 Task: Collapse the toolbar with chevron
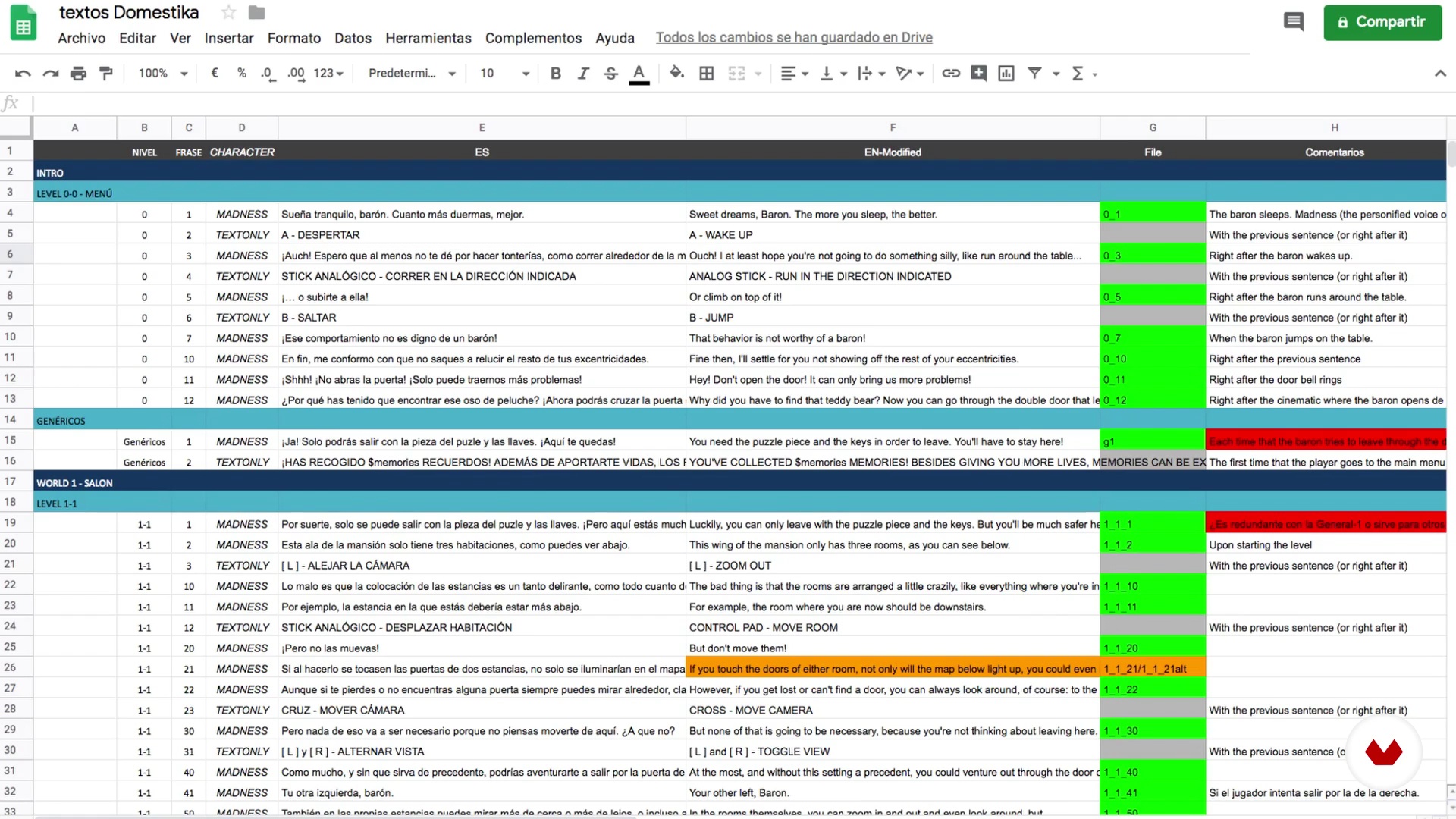pos(1440,74)
